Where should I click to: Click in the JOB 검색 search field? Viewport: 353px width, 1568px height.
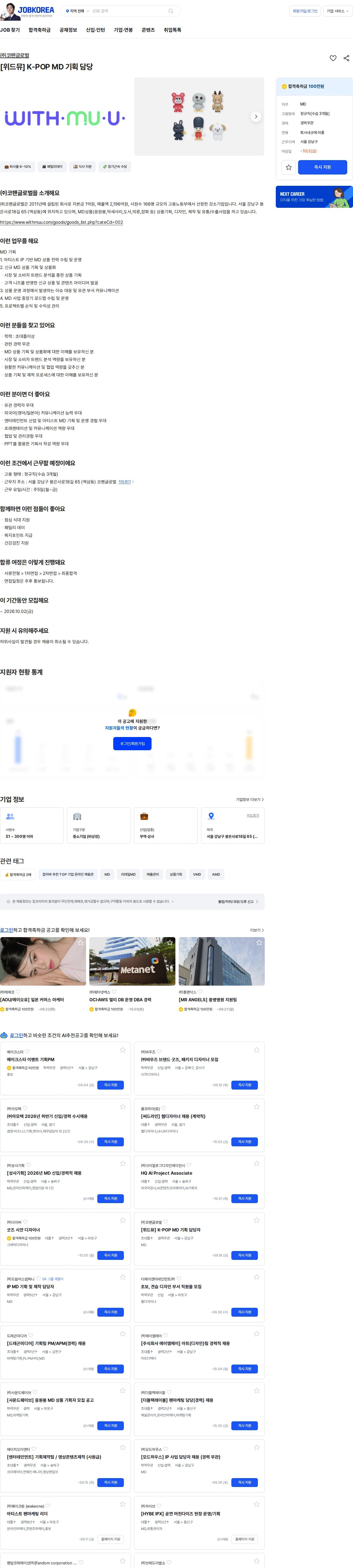(128, 11)
